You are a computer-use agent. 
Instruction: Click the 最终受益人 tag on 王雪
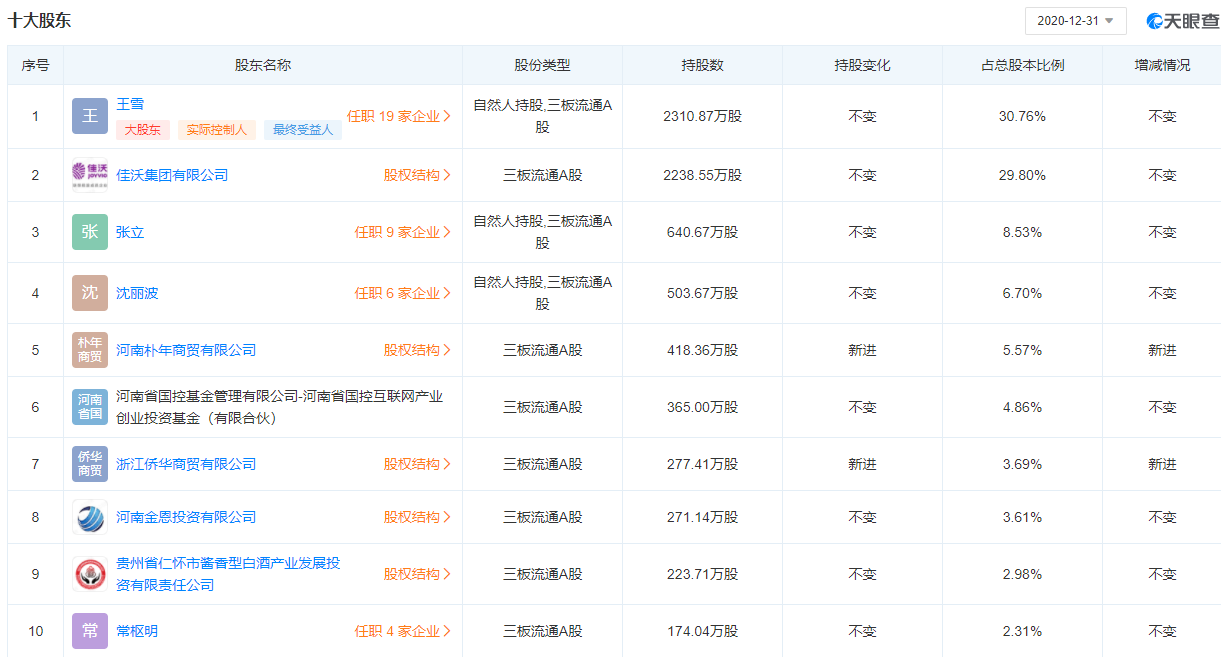pyautogui.click(x=303, y=130)
